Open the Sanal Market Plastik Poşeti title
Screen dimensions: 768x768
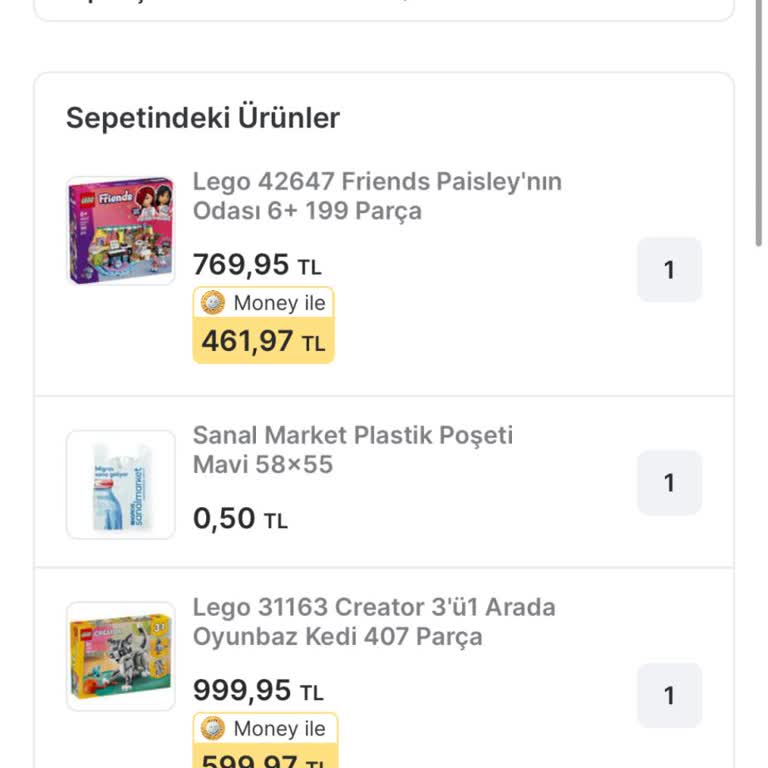[352, 450]
